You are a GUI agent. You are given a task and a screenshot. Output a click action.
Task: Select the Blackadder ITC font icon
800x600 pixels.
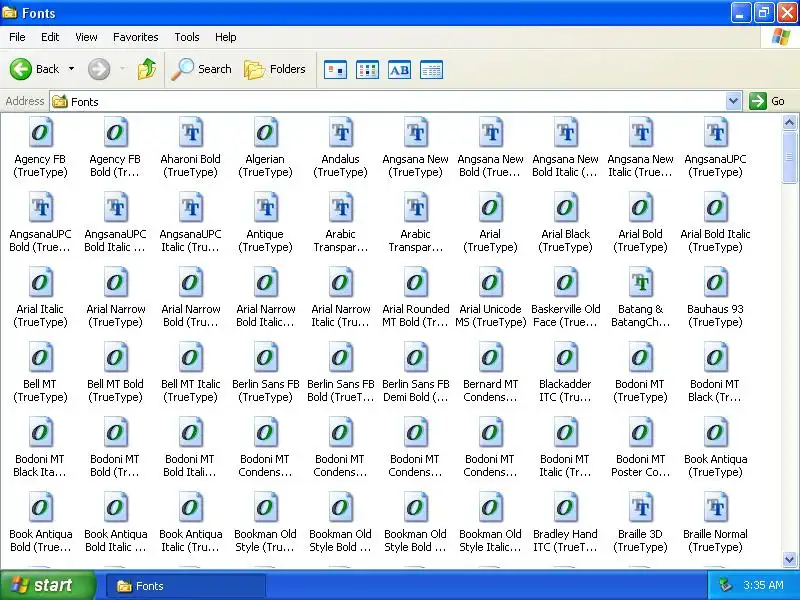pos(565,358)
